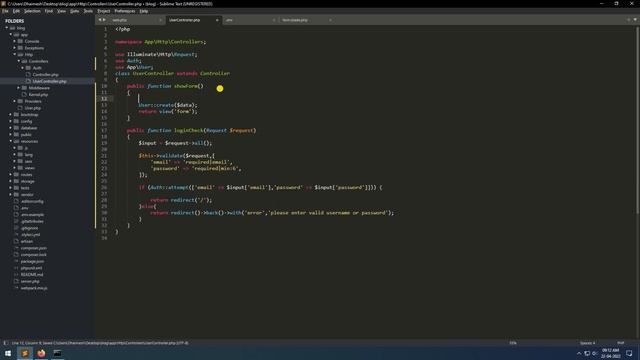The width and height of the screenshot is (640, 360).
Task: Switch to the UserController.php tab
Action: pyautogui.click(x=184, y=20)
